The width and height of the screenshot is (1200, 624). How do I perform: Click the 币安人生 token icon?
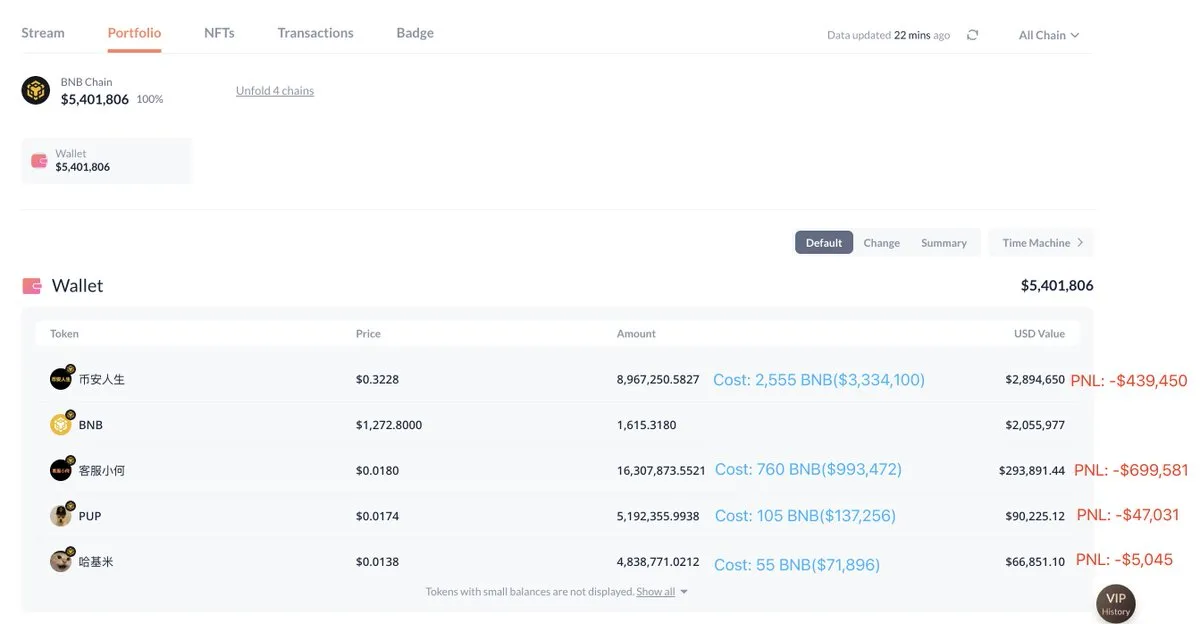(61, 379)
